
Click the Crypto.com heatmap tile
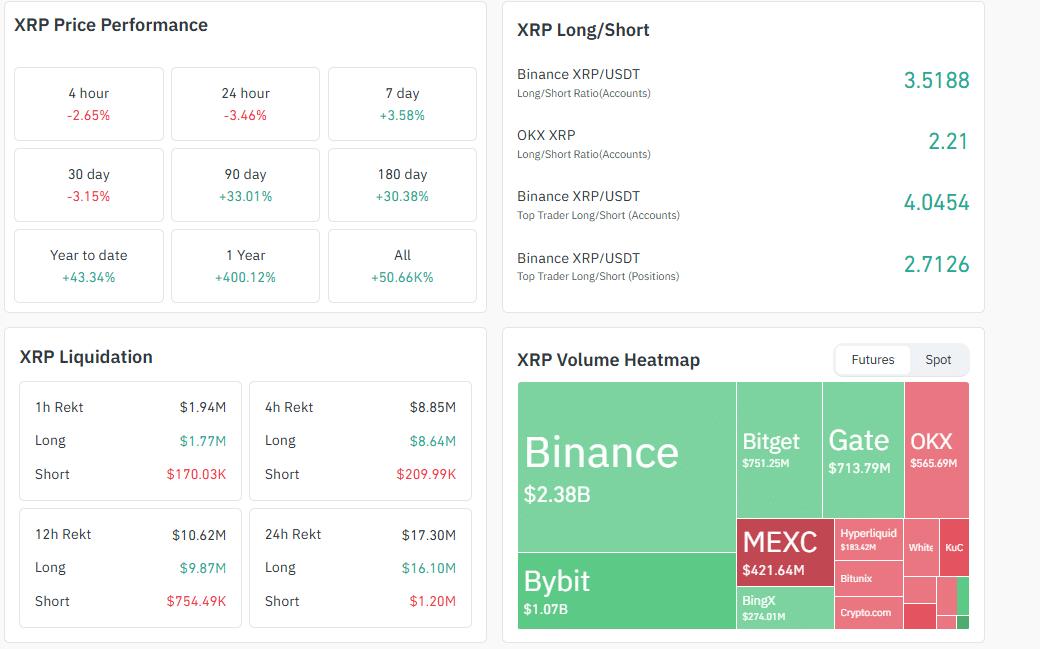coord(868,612)
